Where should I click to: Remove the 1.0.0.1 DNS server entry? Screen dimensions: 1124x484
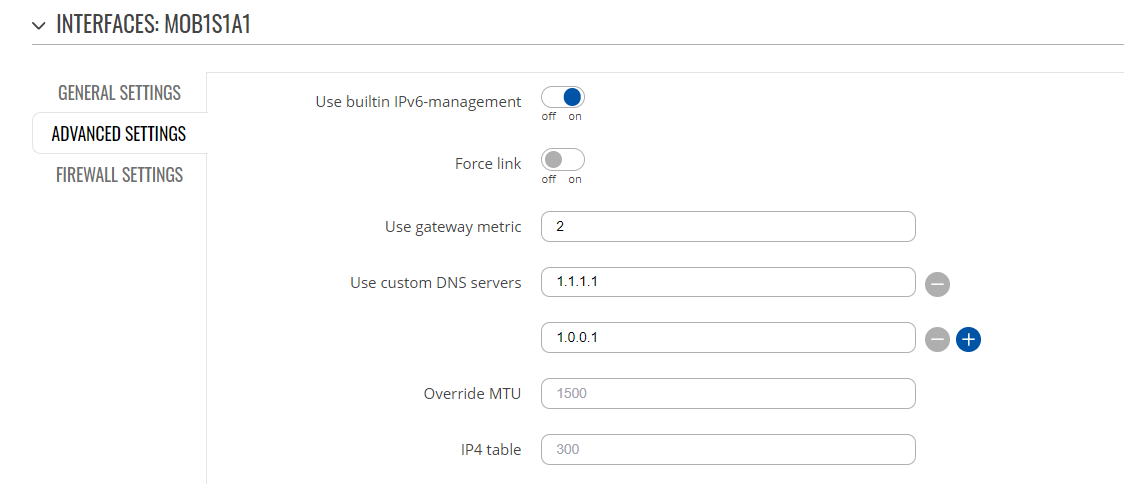pyautogui.click(x=938, y=340)
